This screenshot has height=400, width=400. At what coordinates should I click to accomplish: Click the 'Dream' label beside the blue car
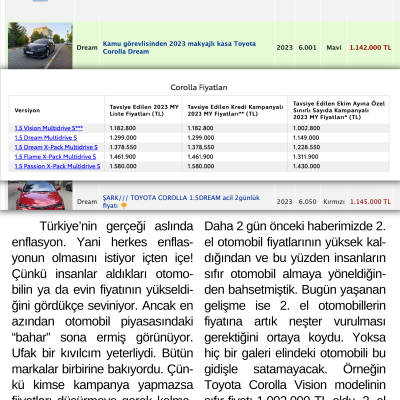pos(87,48)
